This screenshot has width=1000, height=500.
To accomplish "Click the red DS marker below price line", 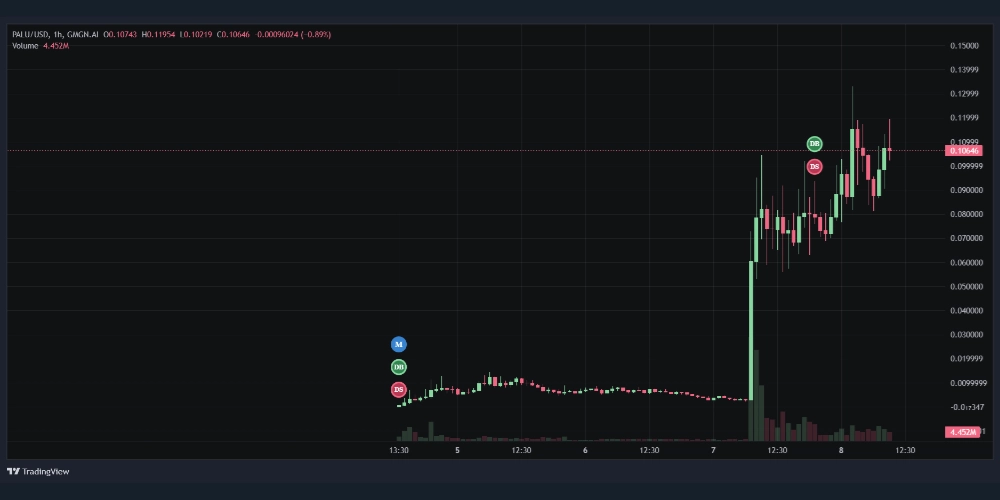I will point(814,166).
